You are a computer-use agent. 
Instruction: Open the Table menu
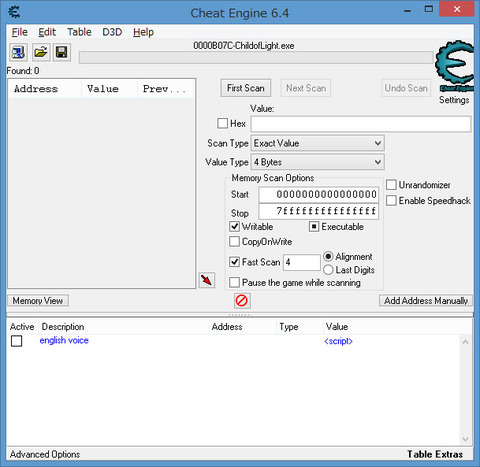(79, 32)
